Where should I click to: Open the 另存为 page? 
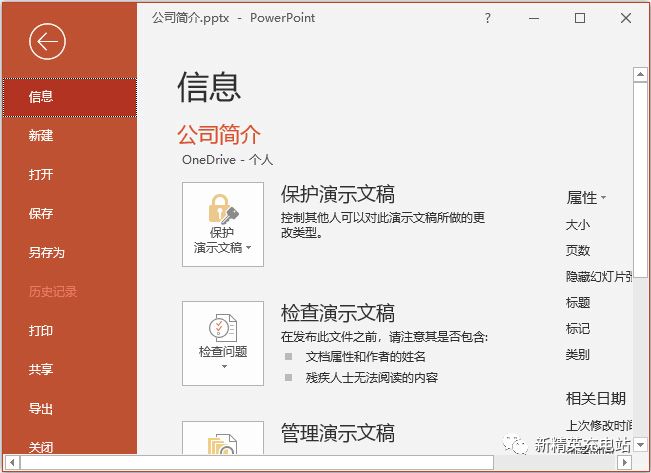click(x=69, y=252)
